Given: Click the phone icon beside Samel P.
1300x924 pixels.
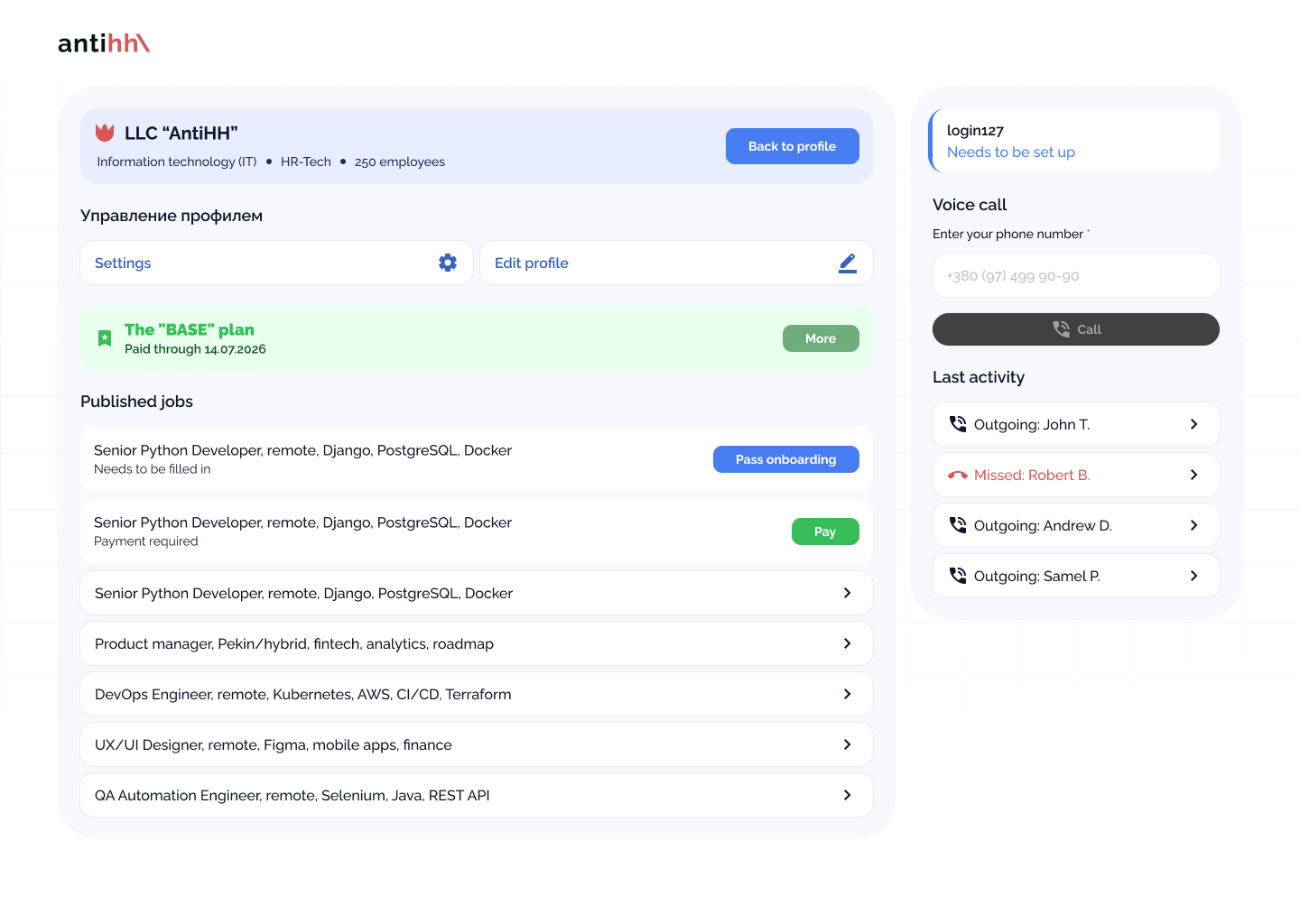Looking at the screenshot, I should (958, 576).
